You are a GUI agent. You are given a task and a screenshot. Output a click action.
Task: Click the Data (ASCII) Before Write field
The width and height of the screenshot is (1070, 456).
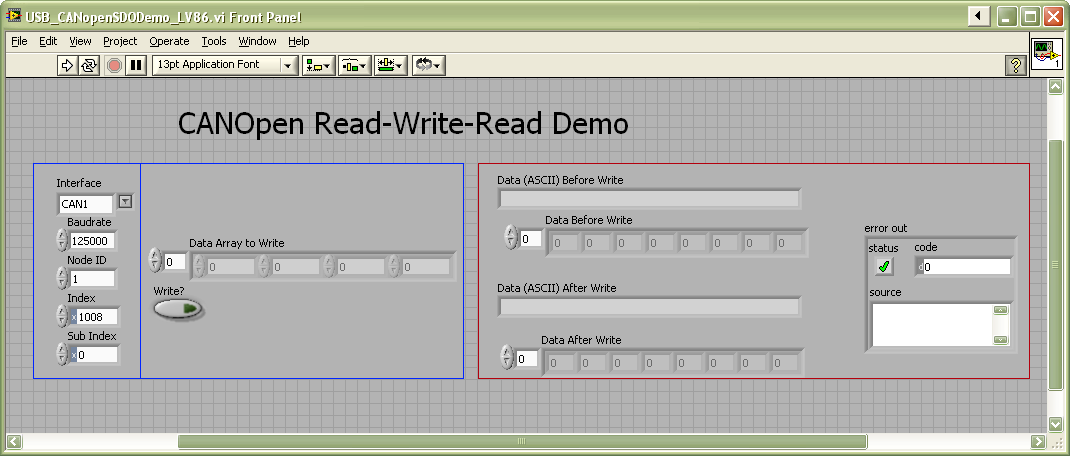(x=649, y=199)
